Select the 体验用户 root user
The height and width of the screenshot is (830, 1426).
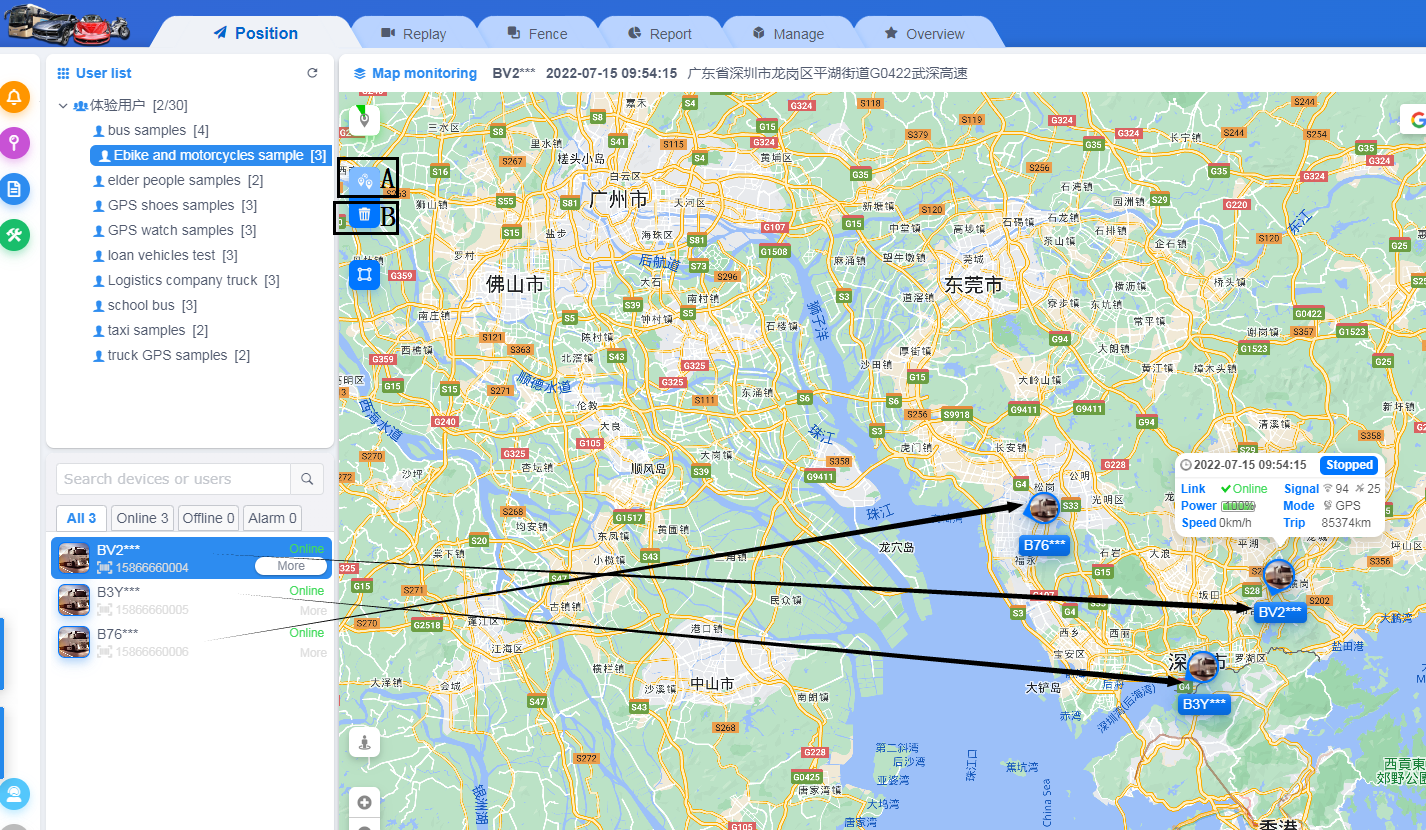[130, 105]
